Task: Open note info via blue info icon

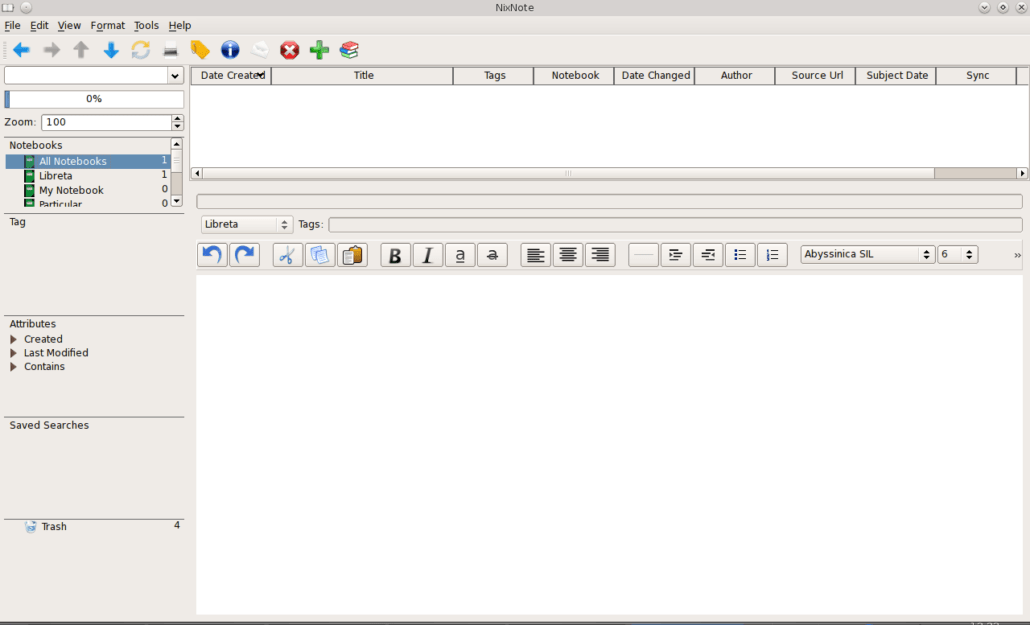Action: (230, 50)
